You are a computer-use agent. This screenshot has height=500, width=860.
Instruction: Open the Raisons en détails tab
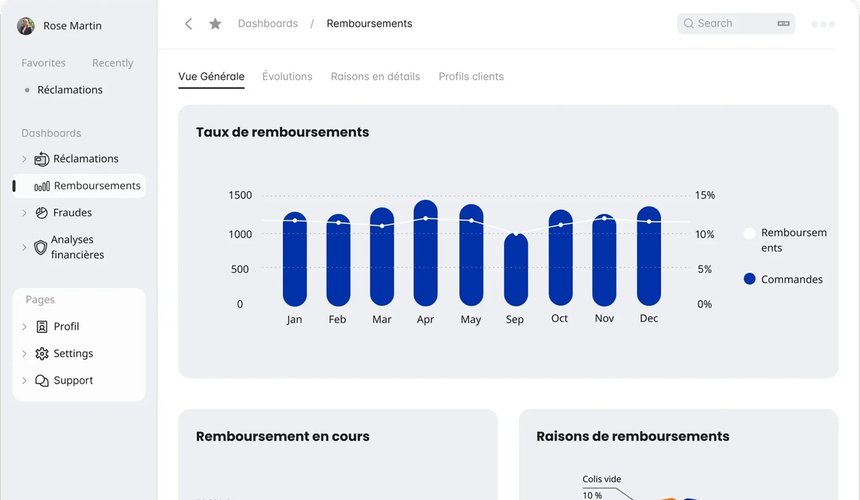[x=375, y=77]
